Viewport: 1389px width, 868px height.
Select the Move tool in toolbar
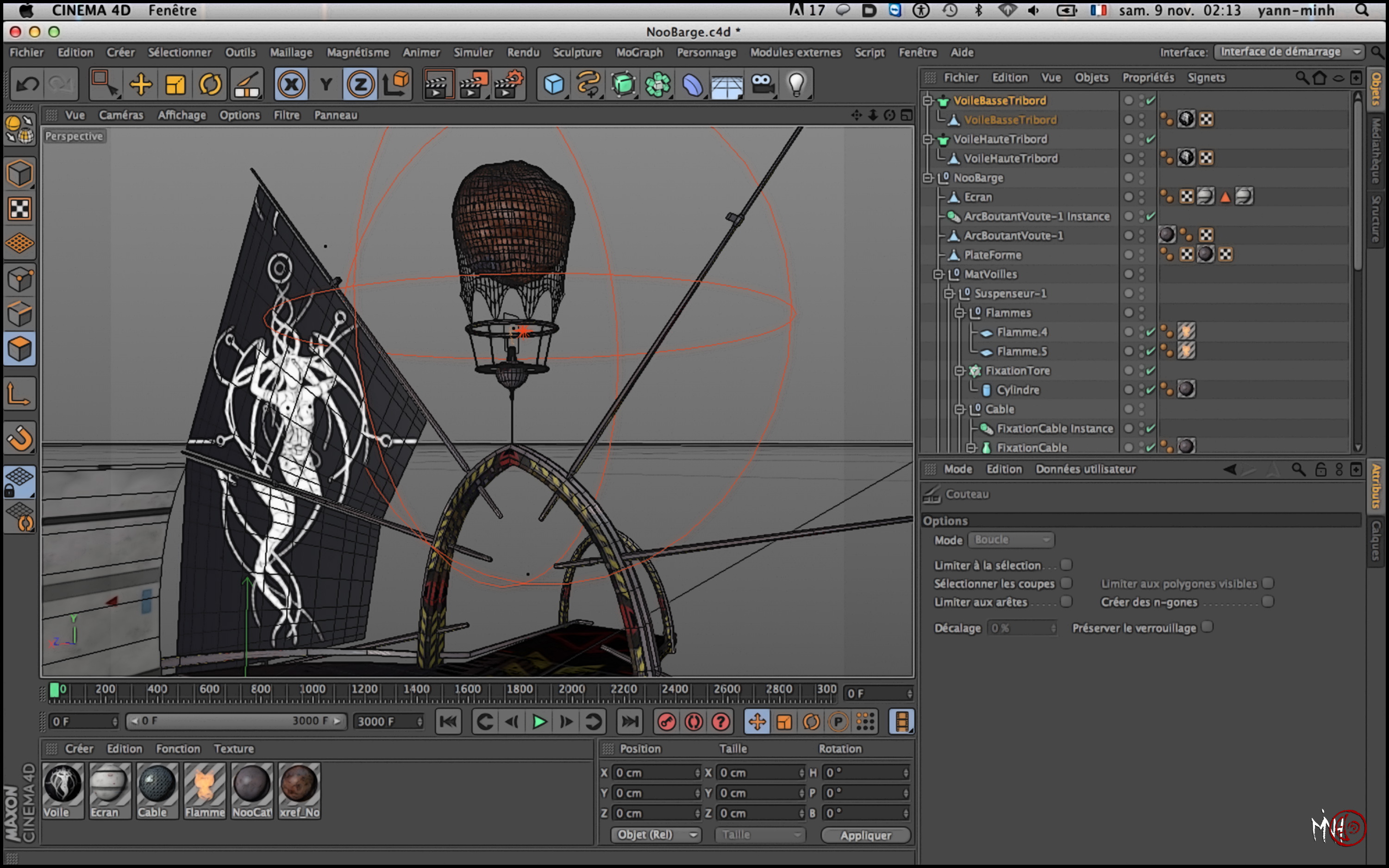point(141,85)
